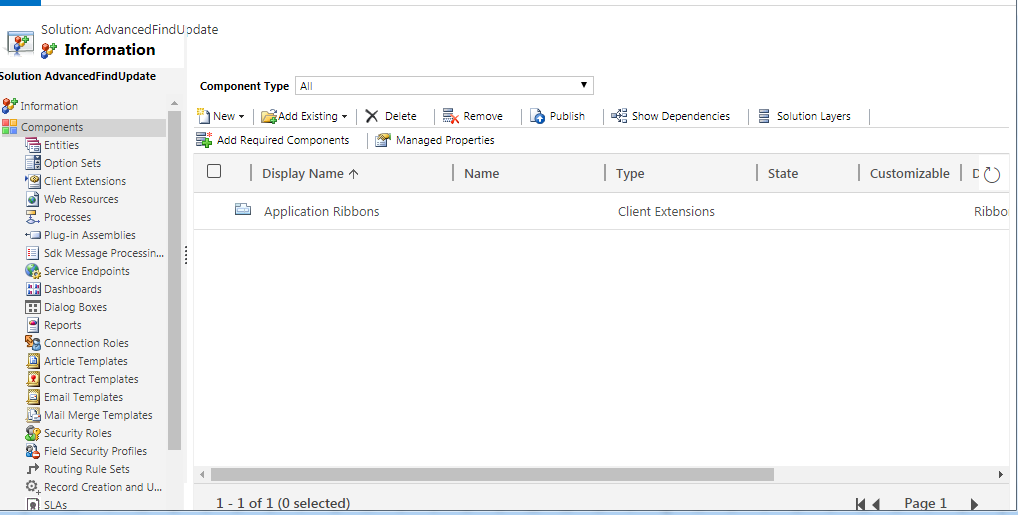Click the Managed Properties icon
Viewport: 1018px width, 515px height.
pos(383,141)
